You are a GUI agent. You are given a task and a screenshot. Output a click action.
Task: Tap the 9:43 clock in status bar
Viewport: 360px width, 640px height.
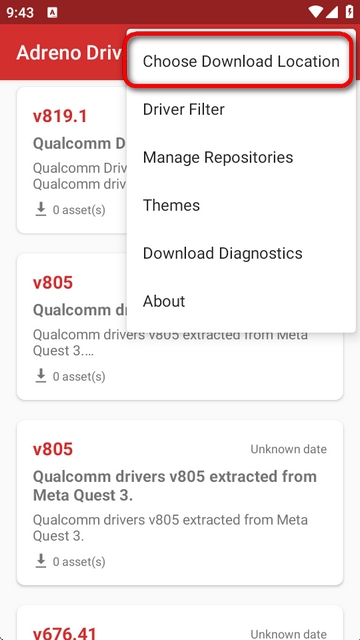pos(20,13)
